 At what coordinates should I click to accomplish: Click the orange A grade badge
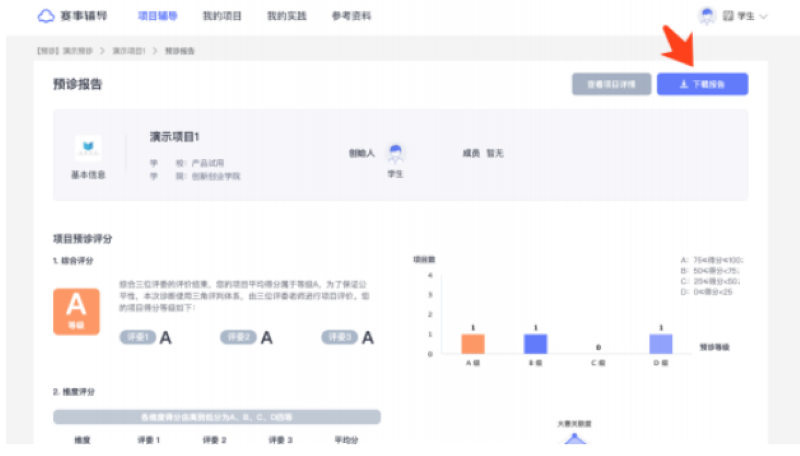pyautogui.click(x=76, y=309)
